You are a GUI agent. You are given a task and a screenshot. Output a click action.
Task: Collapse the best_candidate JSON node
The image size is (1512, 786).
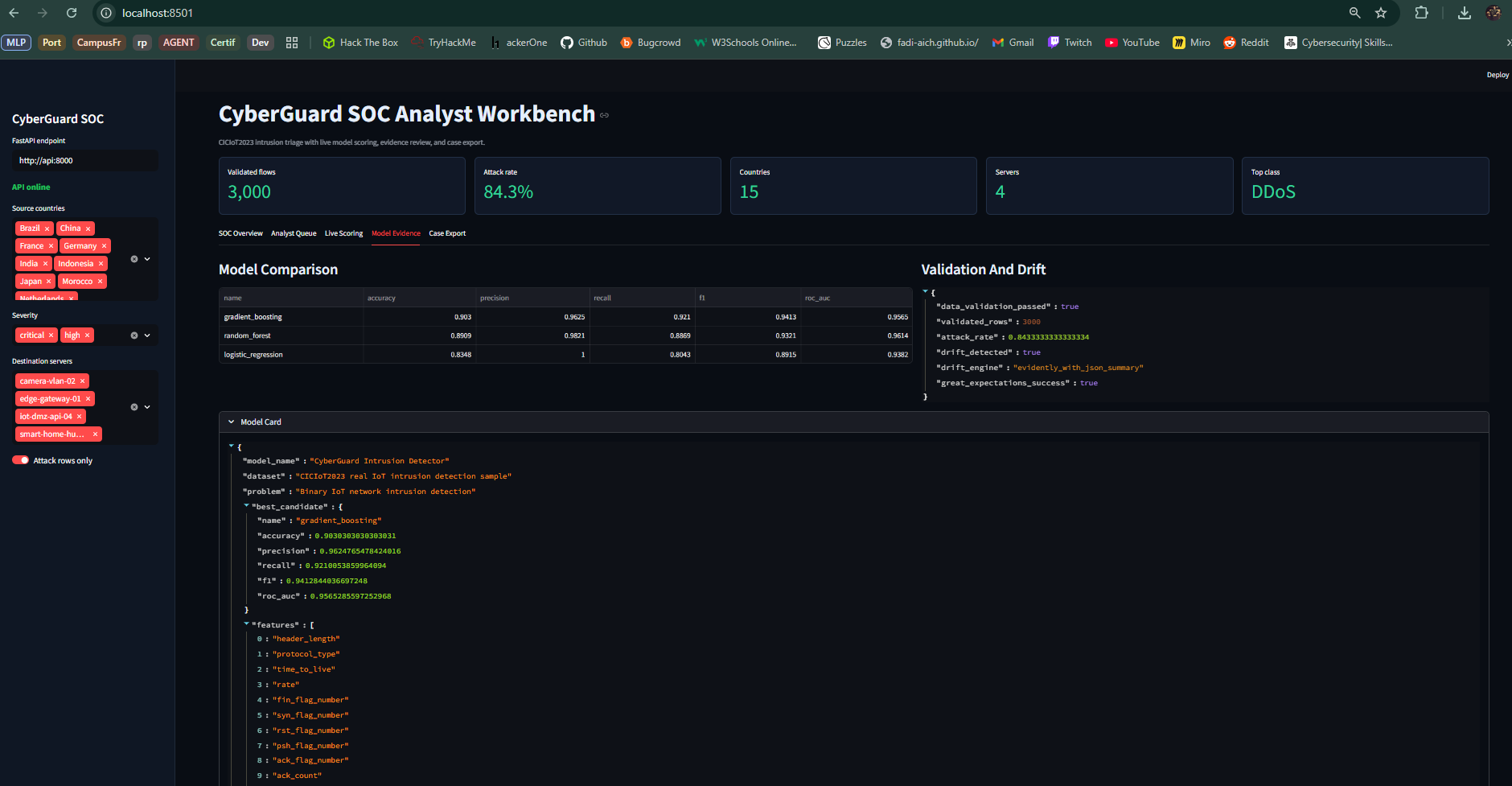[246, 506]
